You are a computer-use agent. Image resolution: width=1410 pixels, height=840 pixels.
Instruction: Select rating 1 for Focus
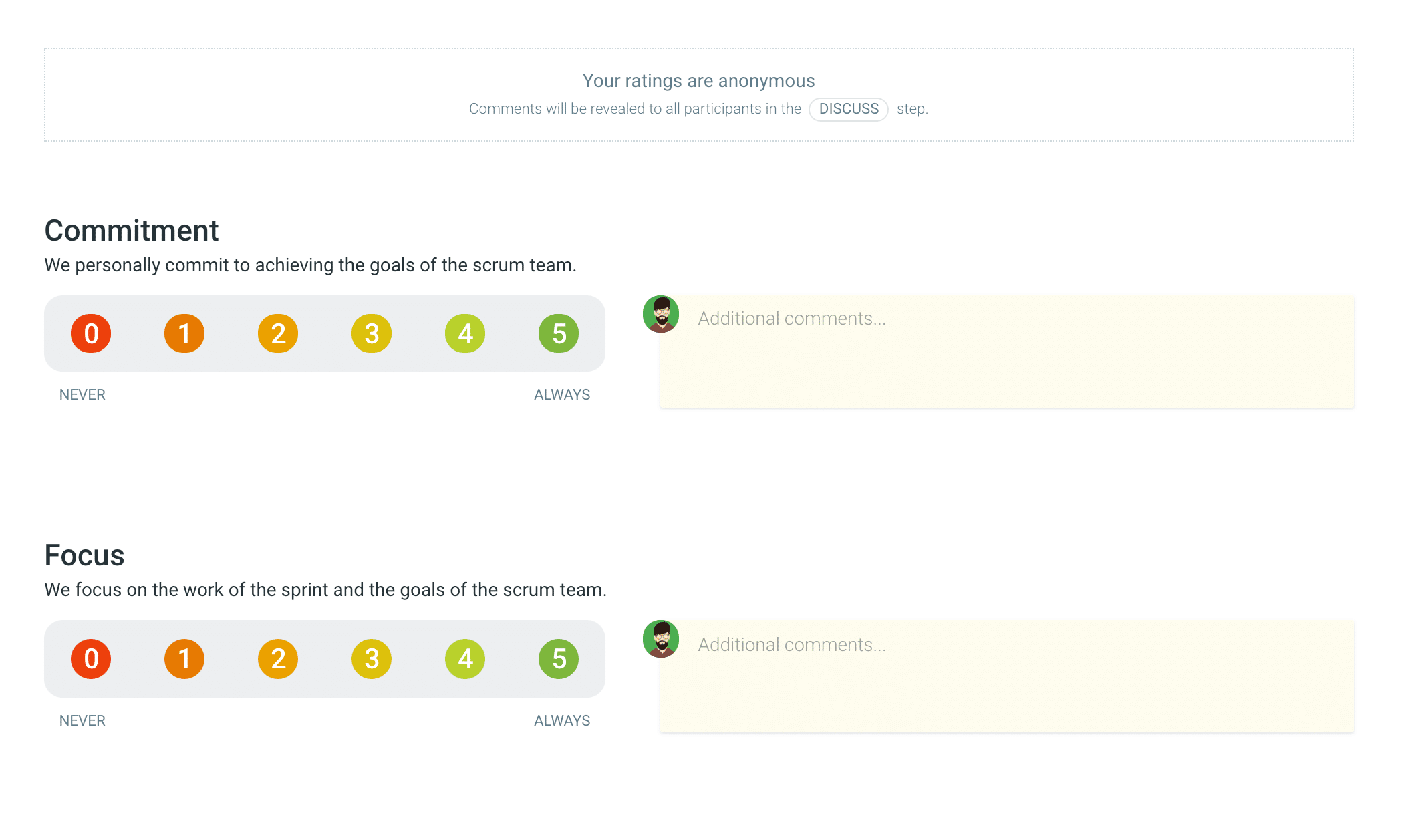click(x=184, y=659)
